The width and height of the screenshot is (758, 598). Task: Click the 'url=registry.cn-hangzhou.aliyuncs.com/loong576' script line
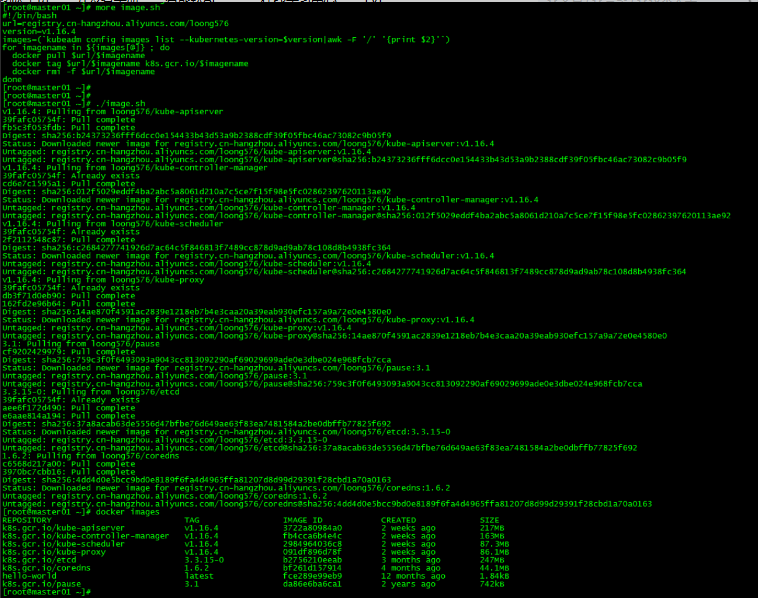point(116,24)
